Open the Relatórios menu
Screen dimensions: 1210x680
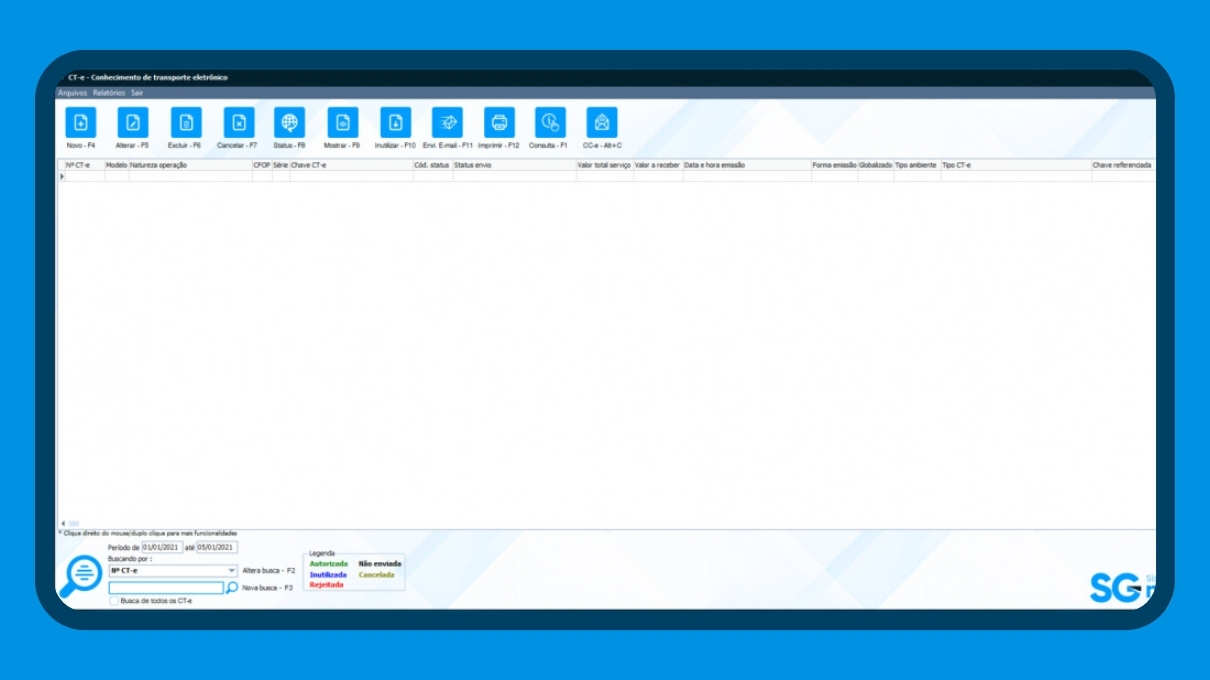[109, 92]
